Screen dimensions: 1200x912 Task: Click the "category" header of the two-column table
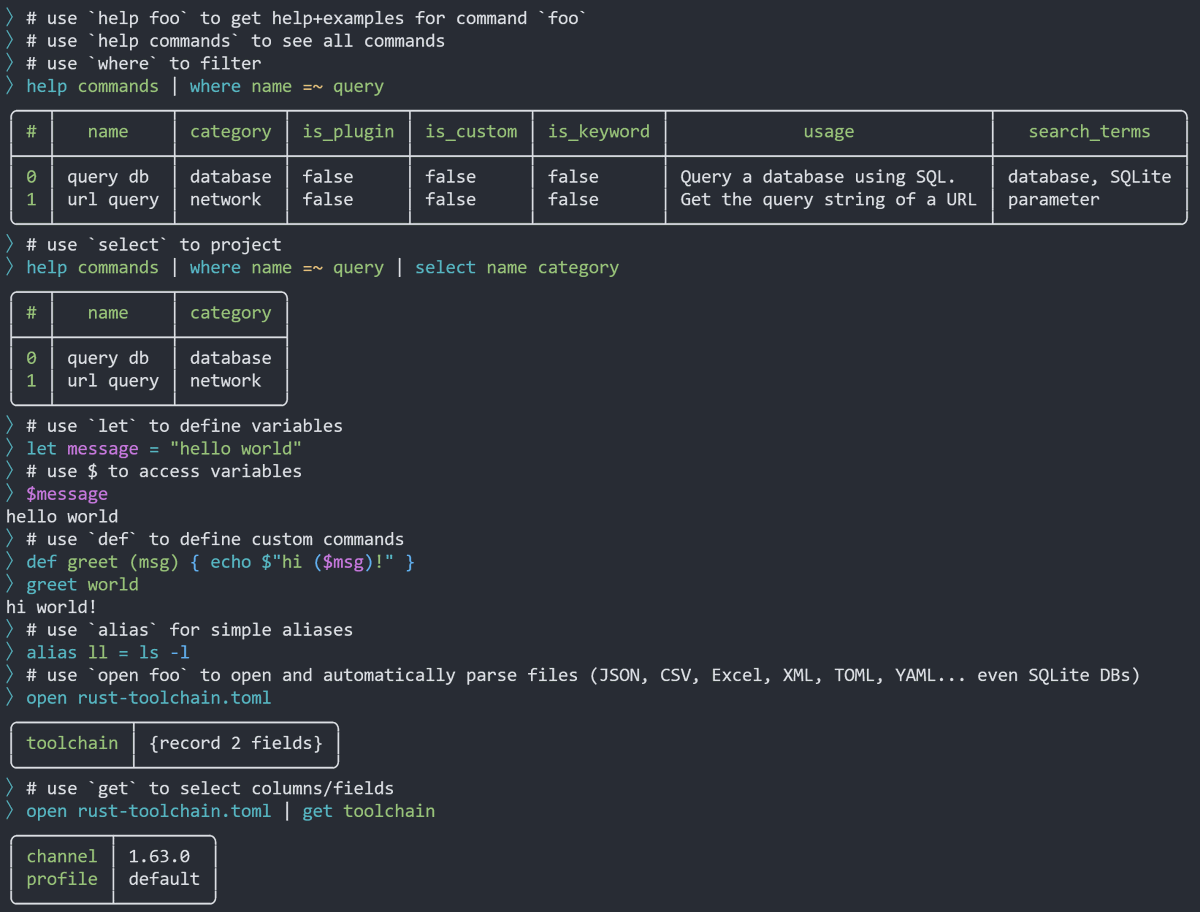[x=230, y=313]
